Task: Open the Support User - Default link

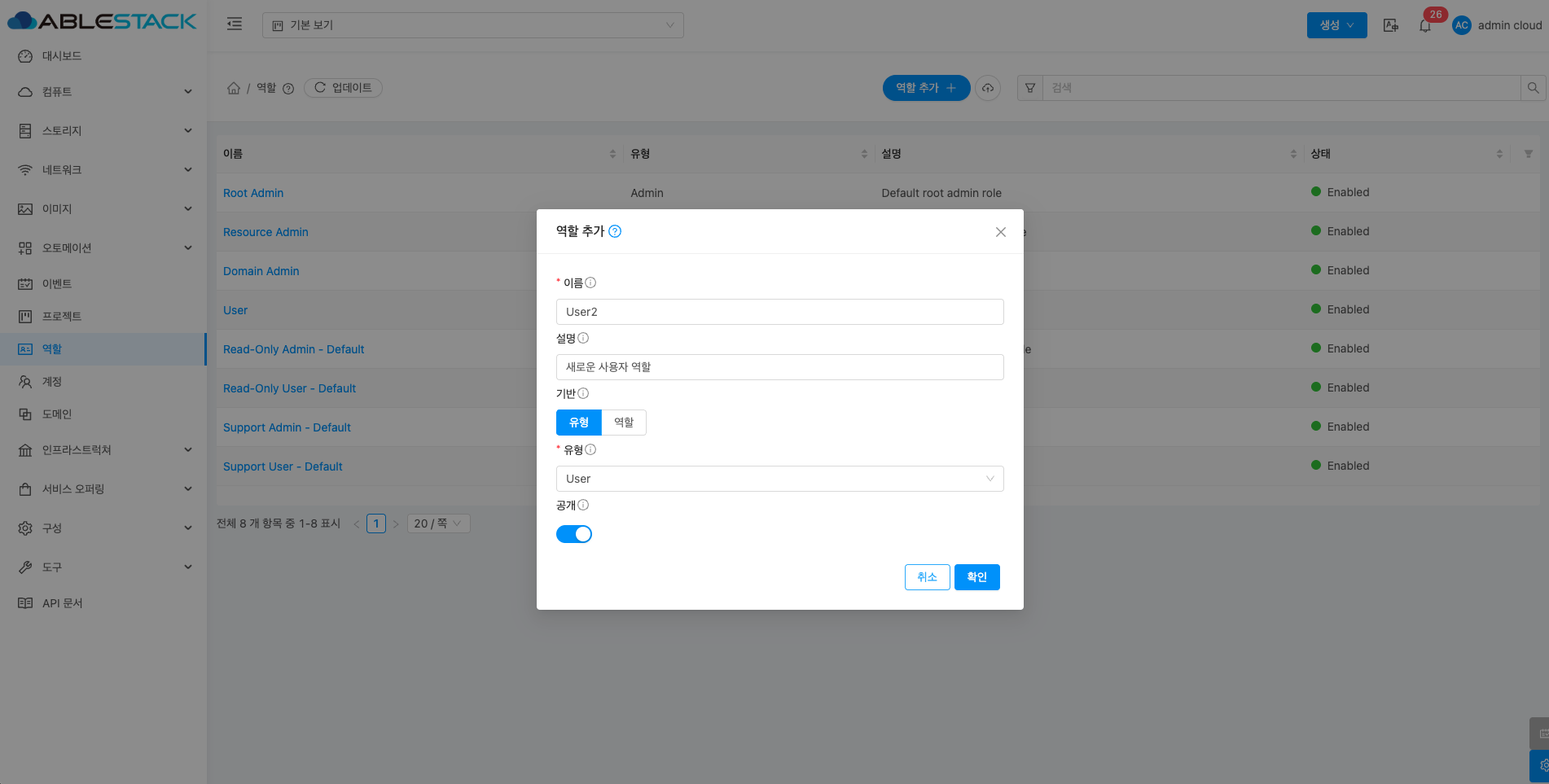Action: pyautogui.click(x=283, y=466)
